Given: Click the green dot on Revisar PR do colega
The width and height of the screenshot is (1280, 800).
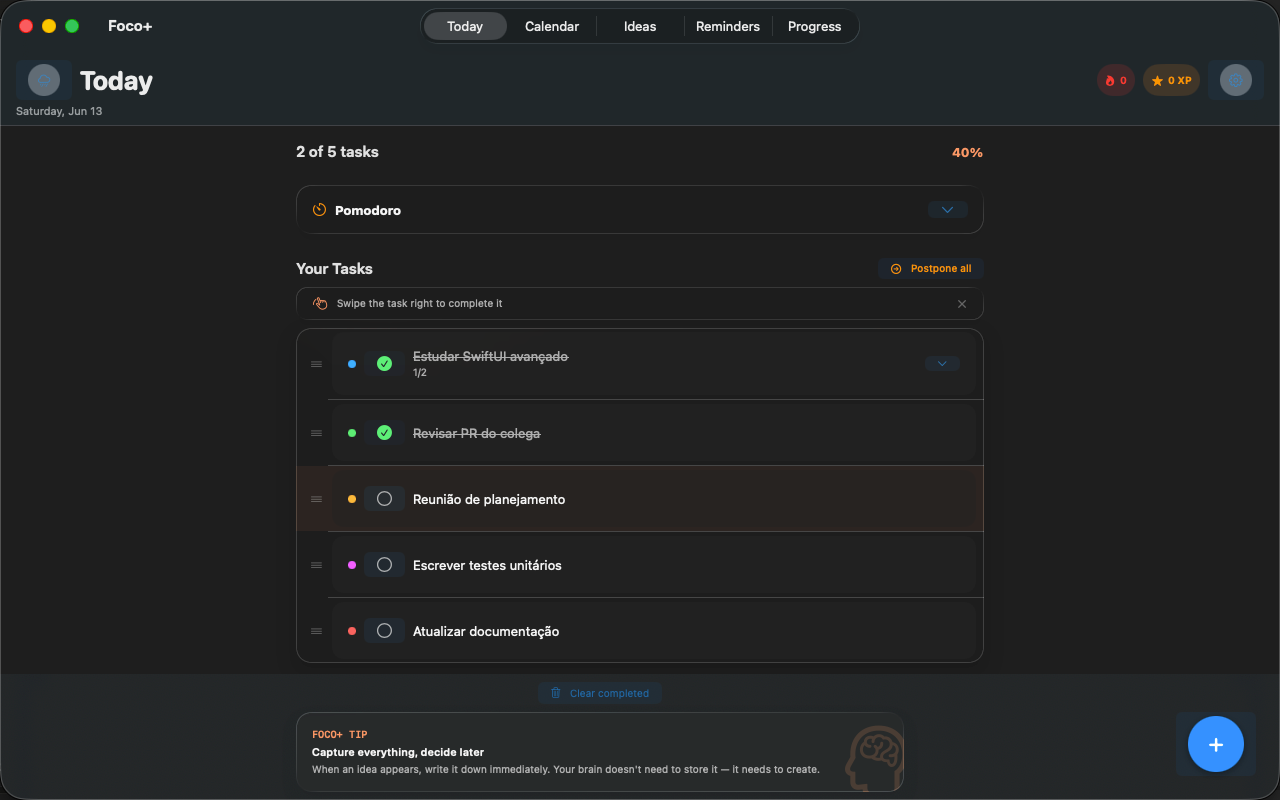Looking at the screenshot, I should click(x=352, y=433).
